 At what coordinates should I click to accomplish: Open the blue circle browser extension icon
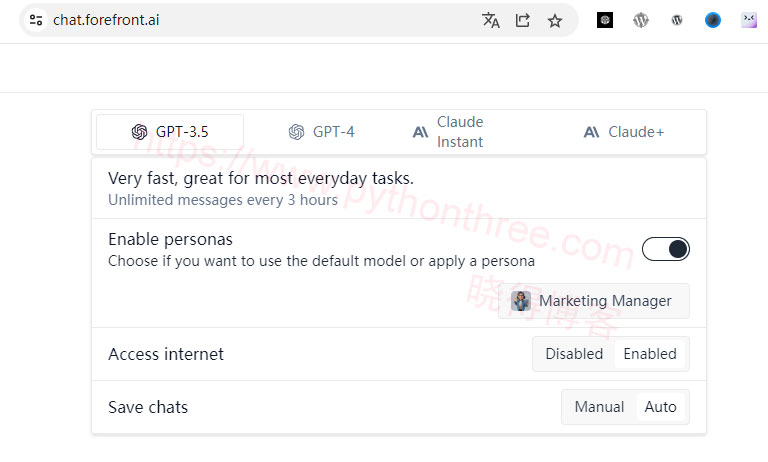coord(713,20)
